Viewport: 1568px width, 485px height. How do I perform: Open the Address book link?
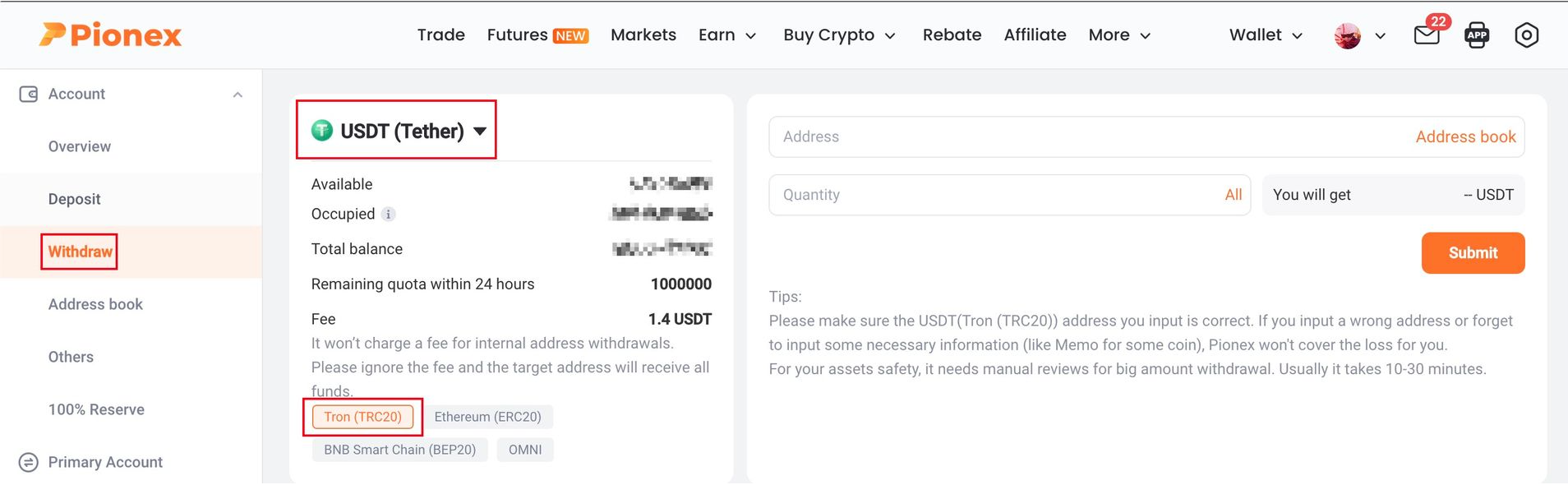[x=1466, y=136]
